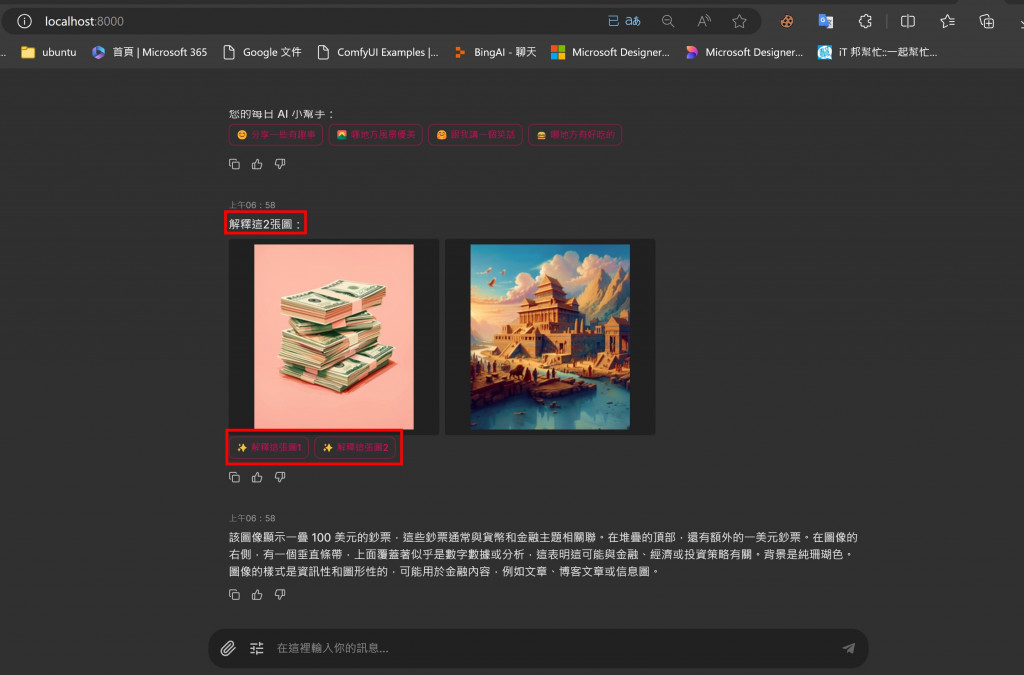This screenshot has height=675, width=1024.
Task: Open the 首頁 | Microsoft 365 bookmark
Action: [x=150, y=52]
